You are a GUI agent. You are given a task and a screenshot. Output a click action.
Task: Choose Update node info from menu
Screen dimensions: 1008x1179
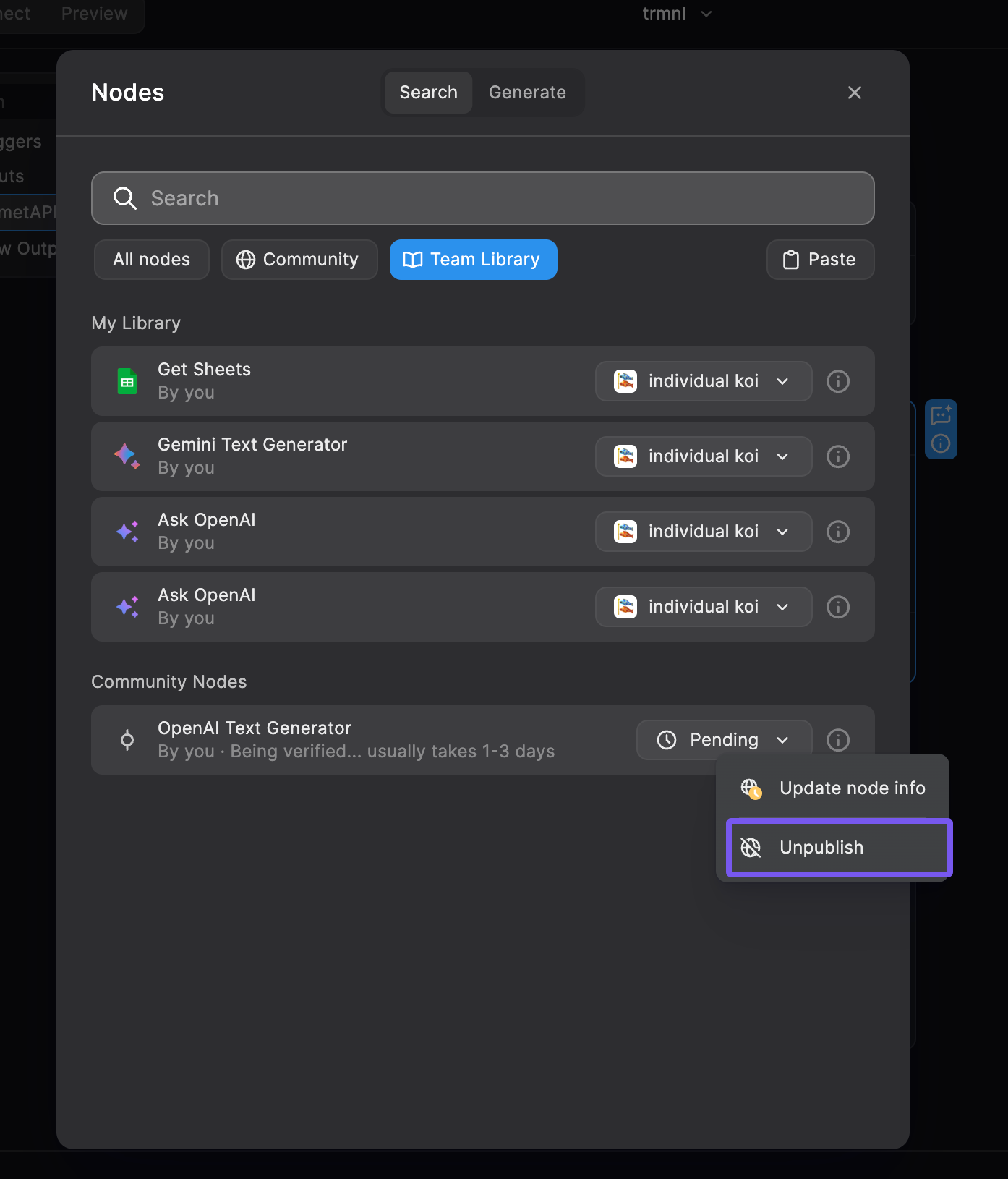(834, 788)
